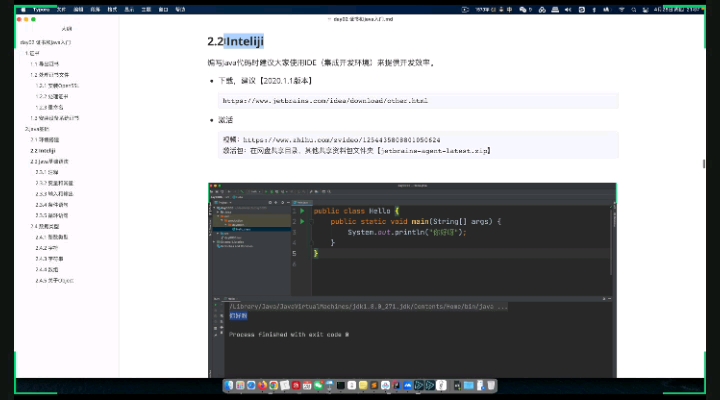
Task: Open the blue folder in the Dock
Action: pyautogui.click(x=468, y=385)
